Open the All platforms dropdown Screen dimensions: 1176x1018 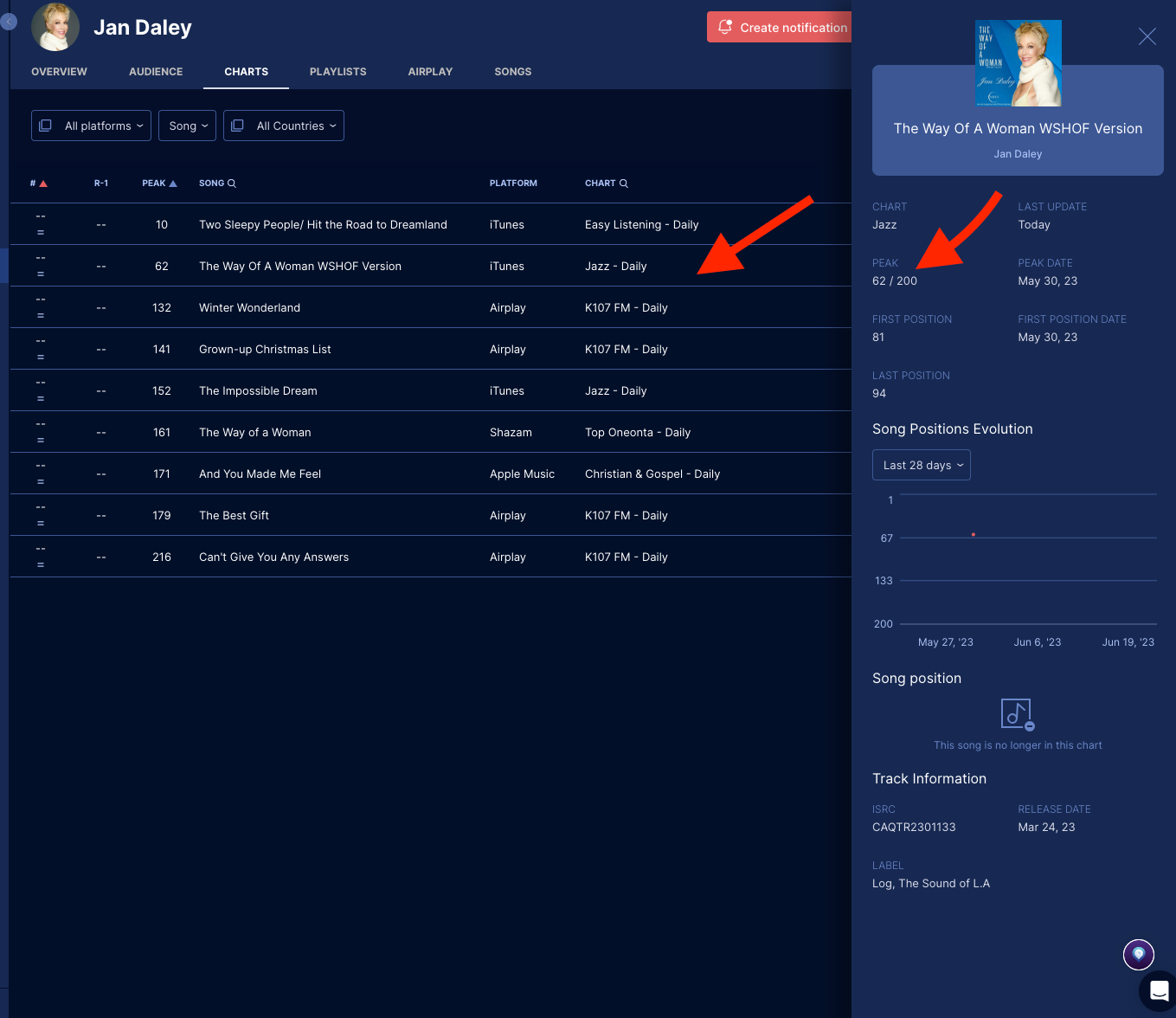pyautogui.click(x=91, y=126)
